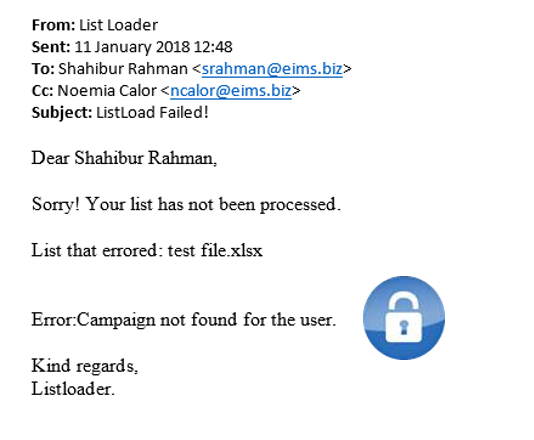Open the srahman@eims.biz email link
534x440 pixels.
[272, 69]
